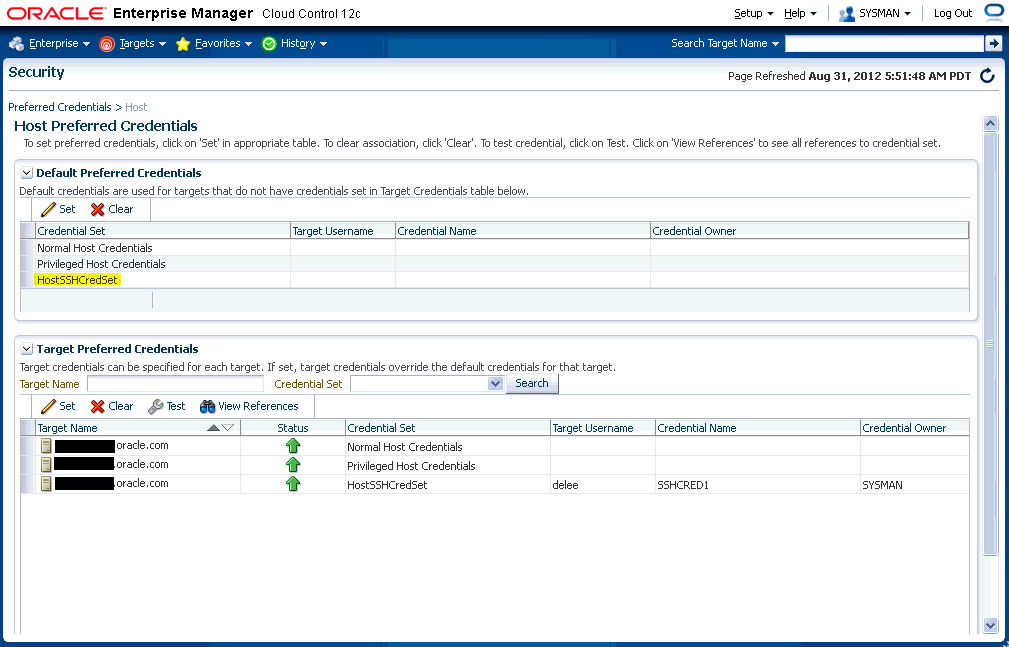
Task: Click the Targets bullseye icon
Action: 107,44
